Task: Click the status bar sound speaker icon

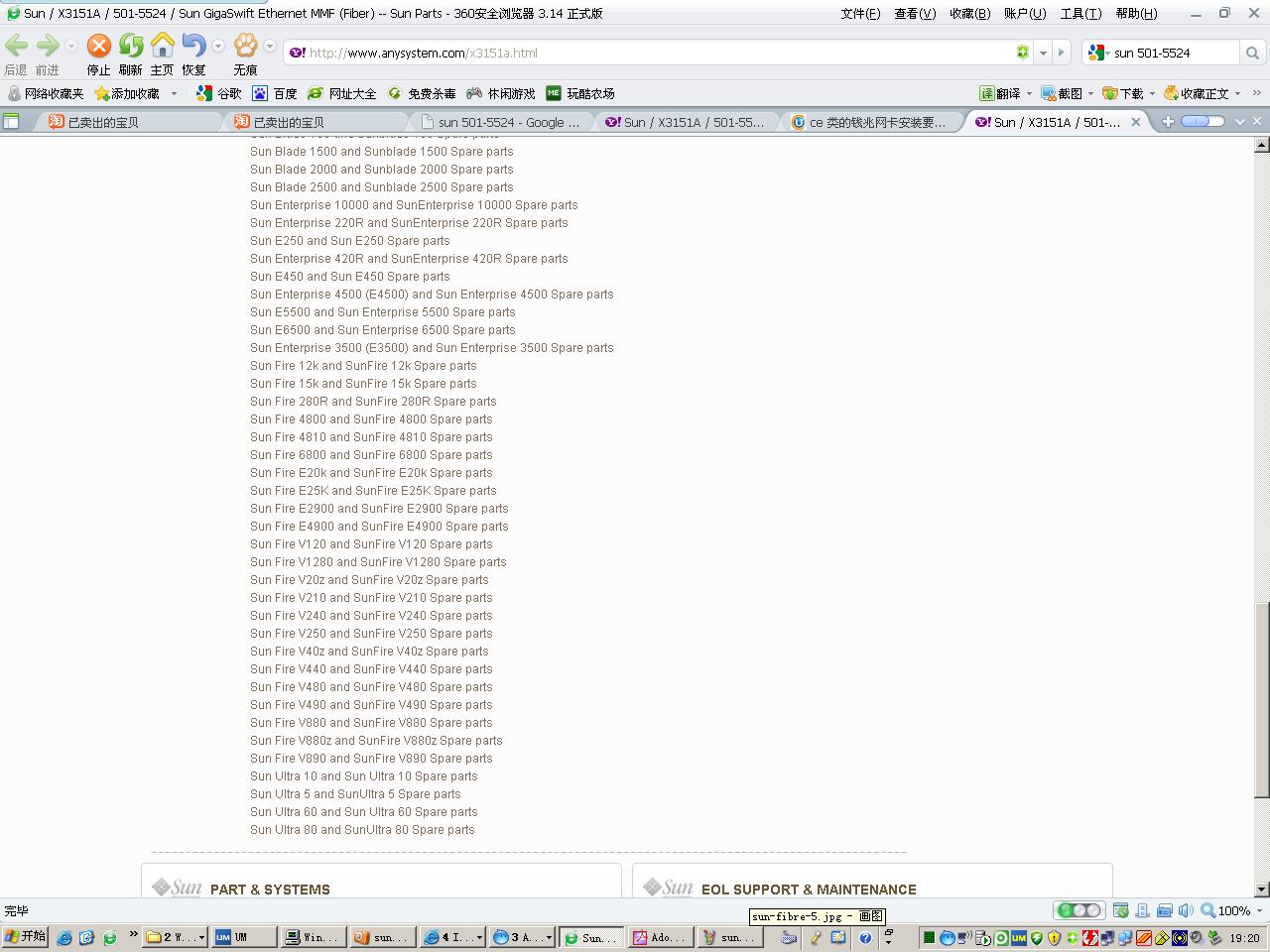Action: point(1186,910)
